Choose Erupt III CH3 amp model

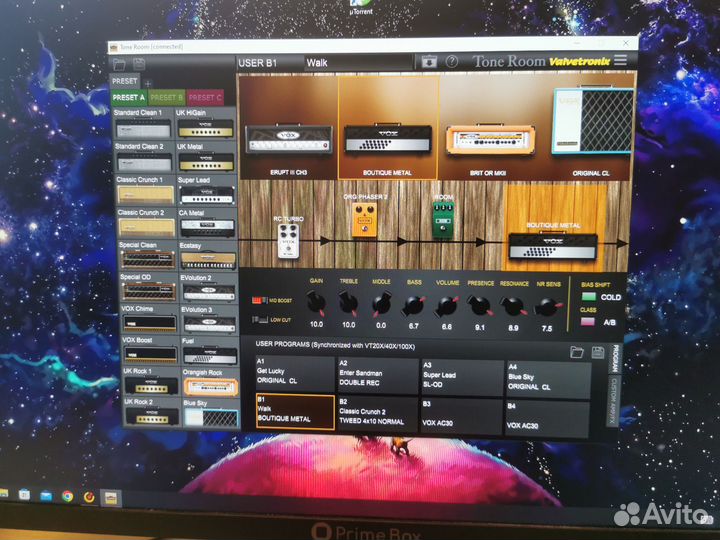click(289, 139)
